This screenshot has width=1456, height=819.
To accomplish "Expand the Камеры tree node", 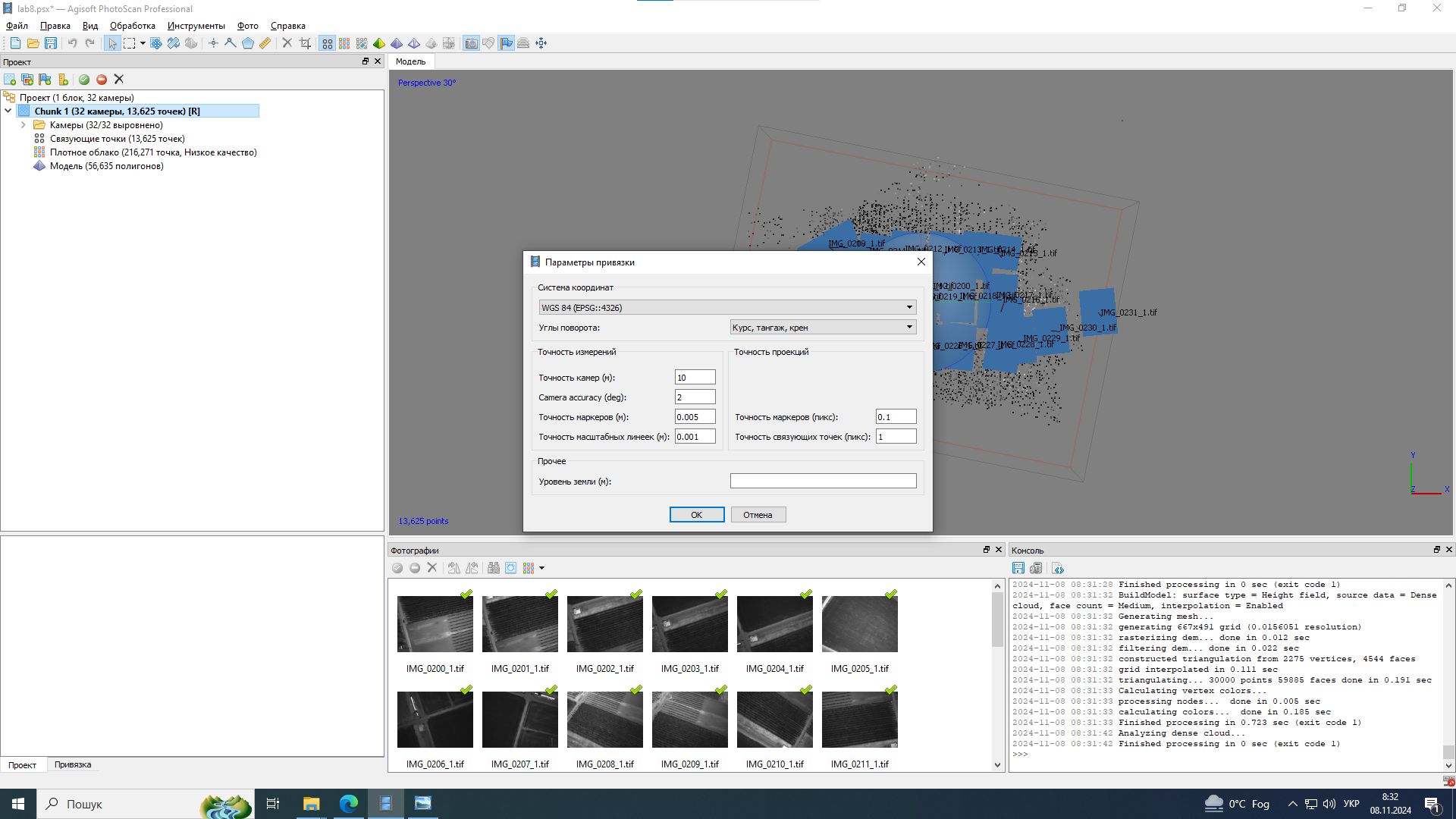I will tap(24, 125).
